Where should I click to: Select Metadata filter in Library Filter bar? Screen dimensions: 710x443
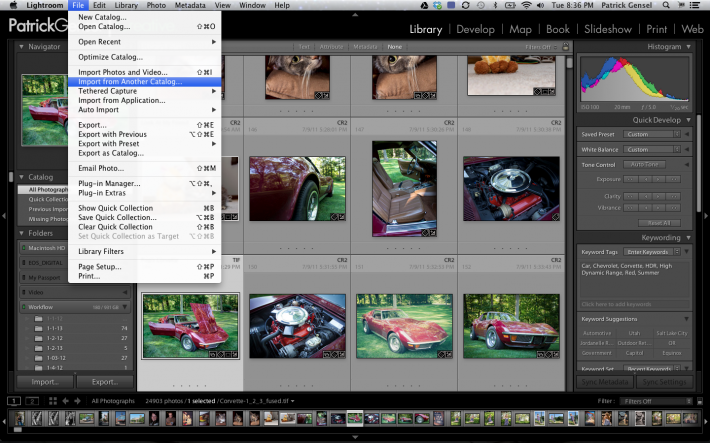pyautogui.click(x=365, y=47)
